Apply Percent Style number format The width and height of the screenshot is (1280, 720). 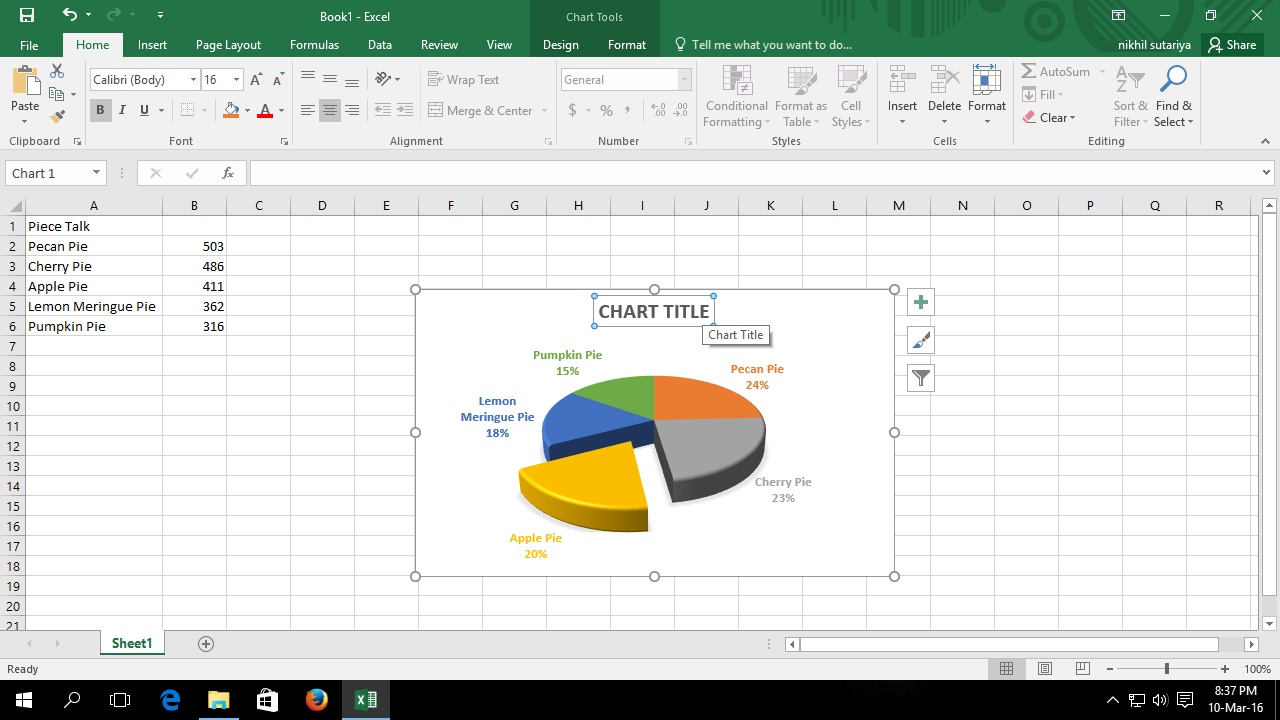click(x=606, y=110)
